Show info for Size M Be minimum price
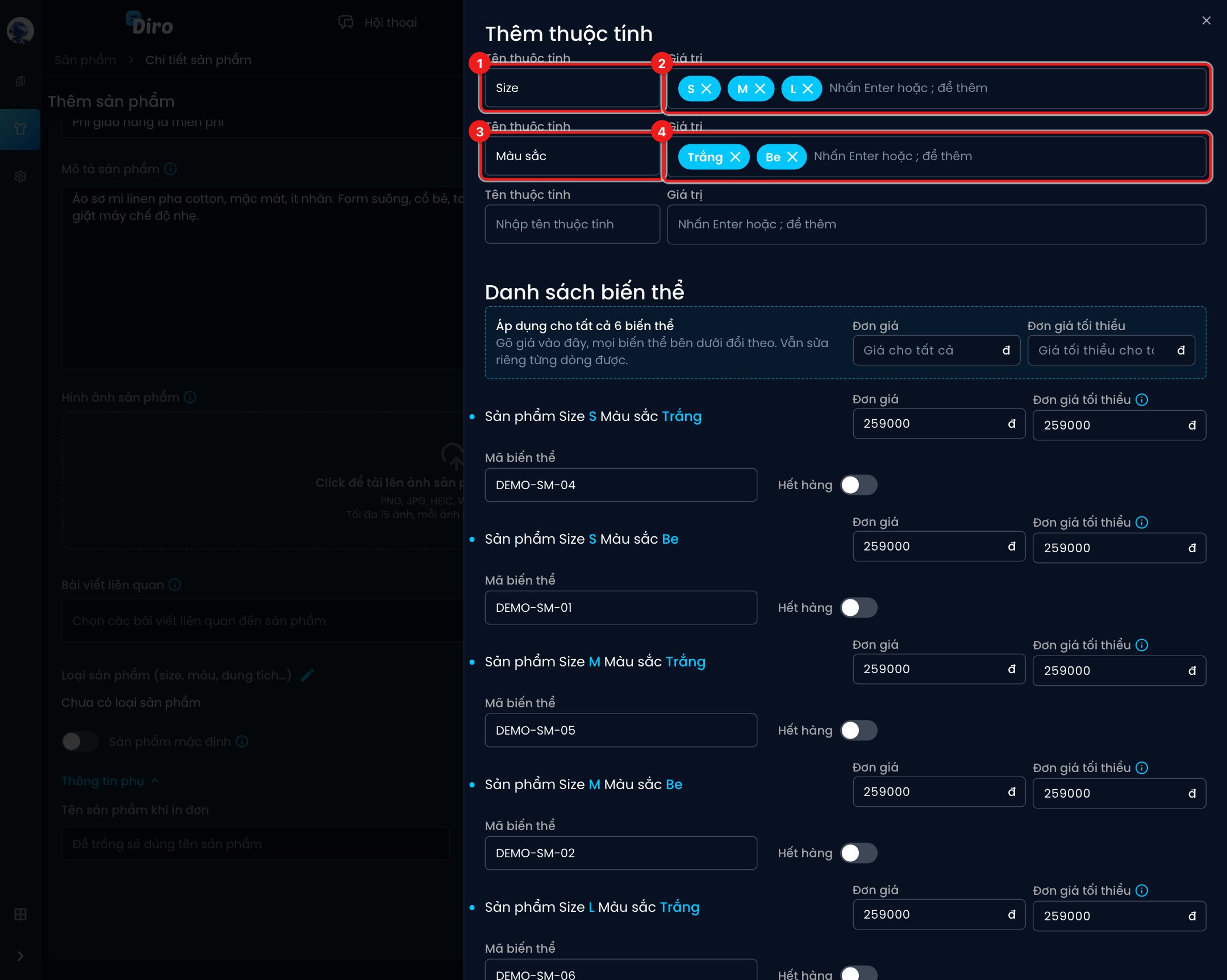The image size is (1227, 980). coord(1142,768)
